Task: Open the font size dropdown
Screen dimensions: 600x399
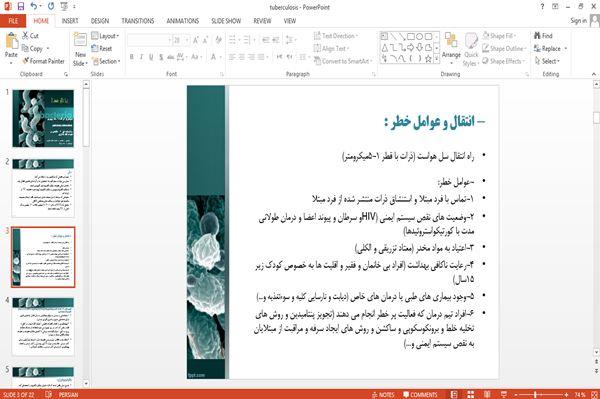Action: (187, 40)
